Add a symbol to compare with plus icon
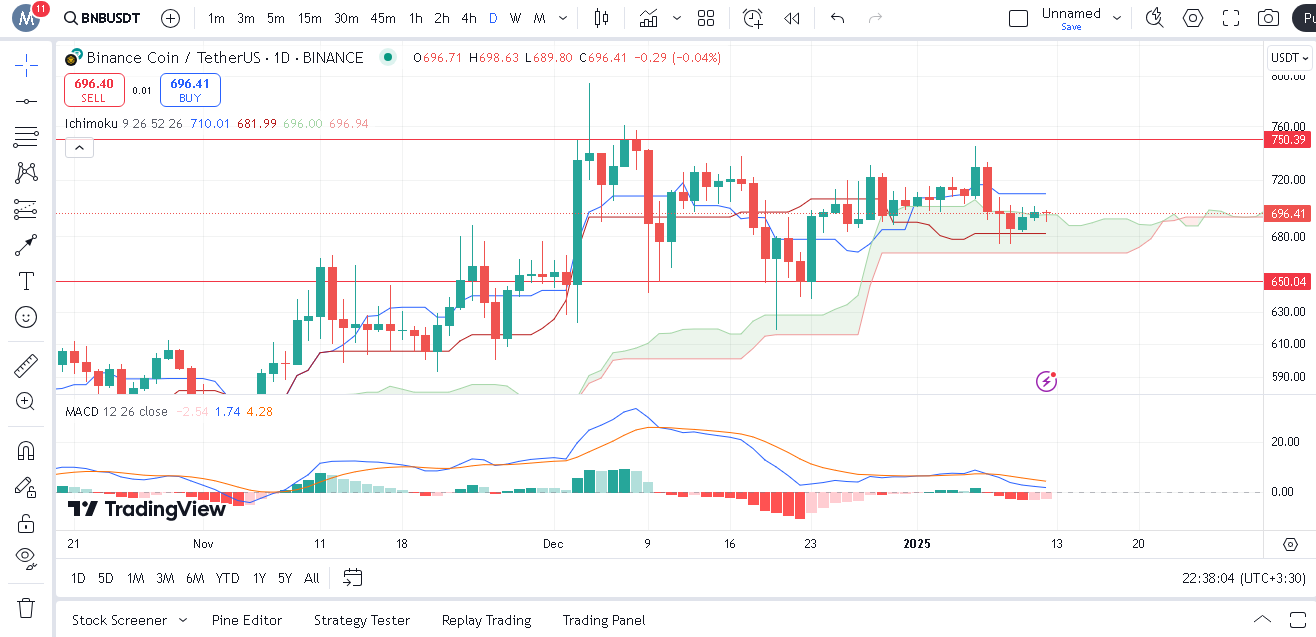1316x637 pixels. (x=171, y=18)
